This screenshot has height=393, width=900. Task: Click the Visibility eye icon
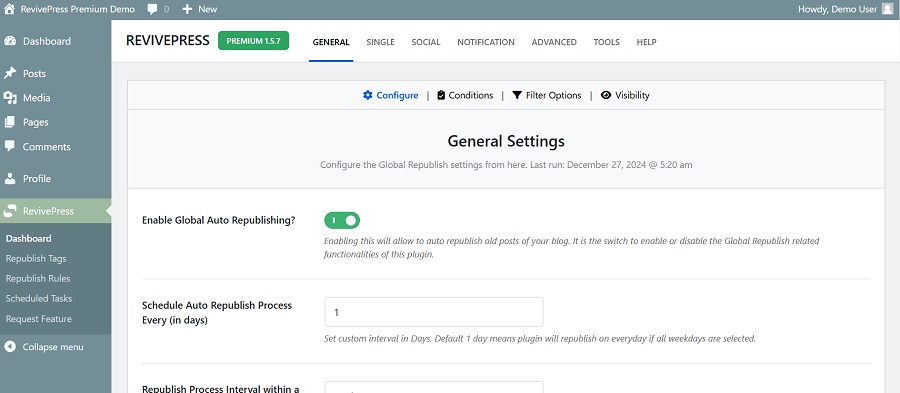click(606, 95)
